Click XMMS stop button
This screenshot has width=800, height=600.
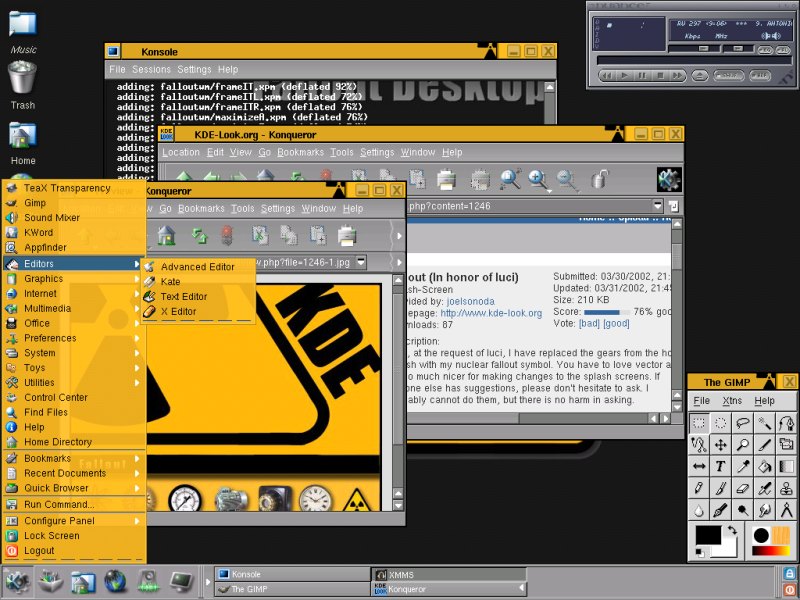coord(660,76)
